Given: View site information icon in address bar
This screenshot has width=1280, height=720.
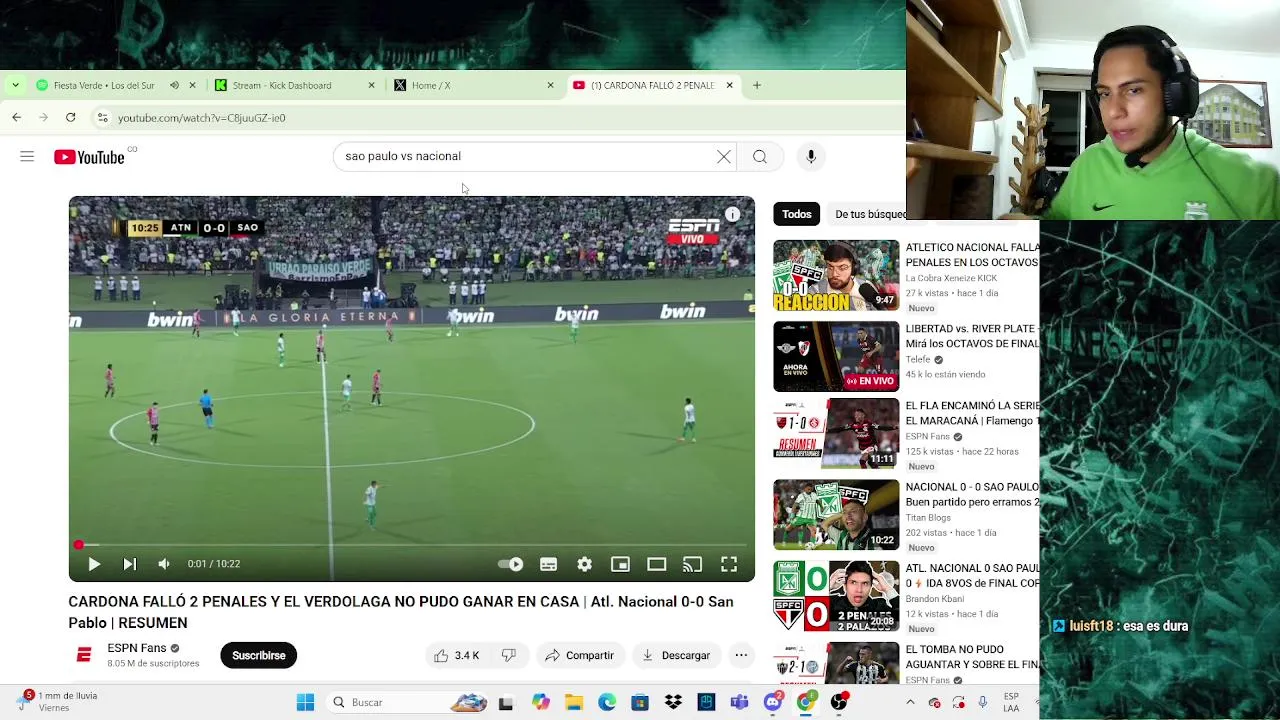Looking at the screenshot, I should click(x=102, y=117).
